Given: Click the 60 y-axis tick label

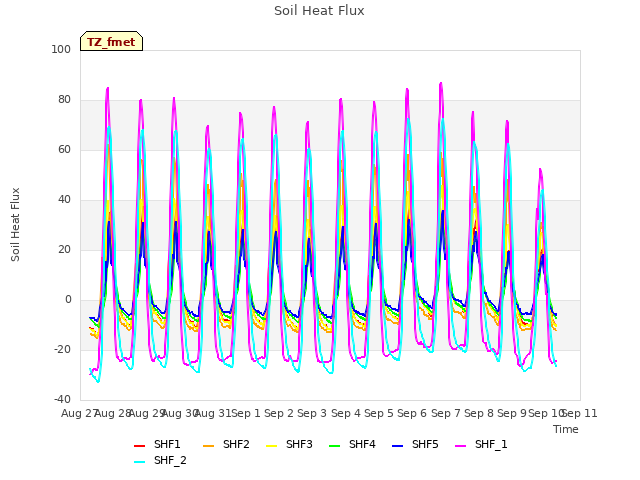Looking at the screenshot, I should 64,149.
